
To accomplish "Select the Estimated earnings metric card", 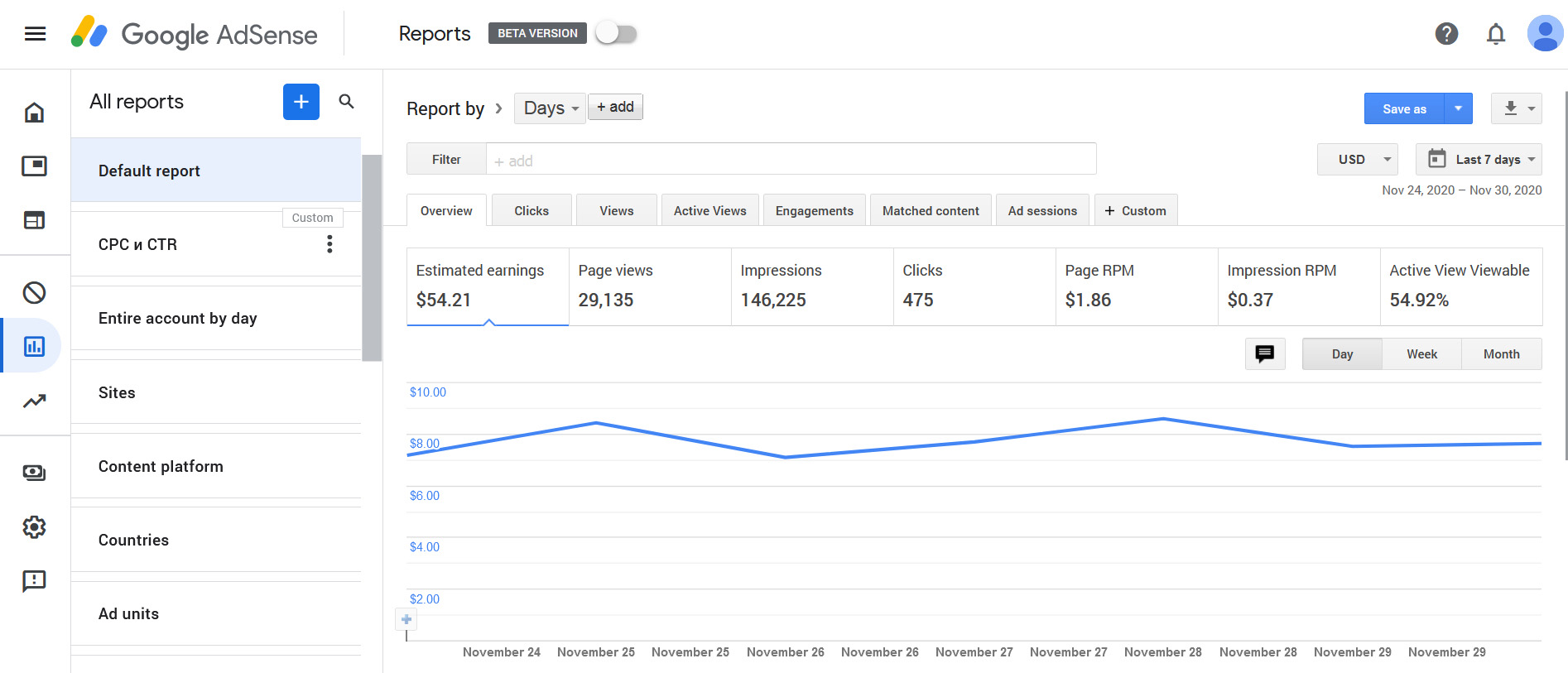I will tap(488, 286).
